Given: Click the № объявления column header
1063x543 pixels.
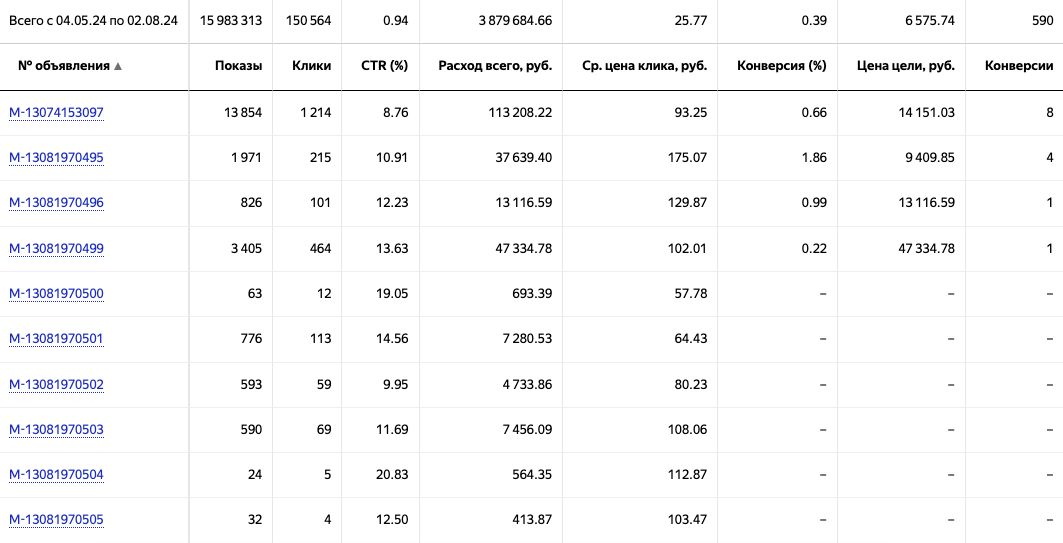Looking at the screenshot, I should (63, 66).
